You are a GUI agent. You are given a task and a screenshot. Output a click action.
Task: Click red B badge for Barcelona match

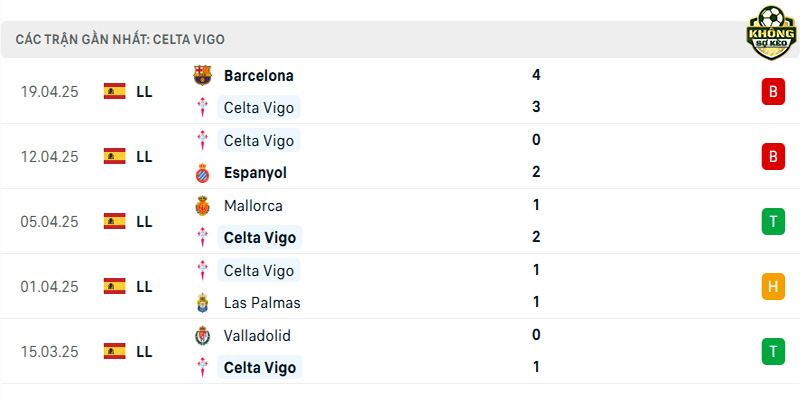773,92
